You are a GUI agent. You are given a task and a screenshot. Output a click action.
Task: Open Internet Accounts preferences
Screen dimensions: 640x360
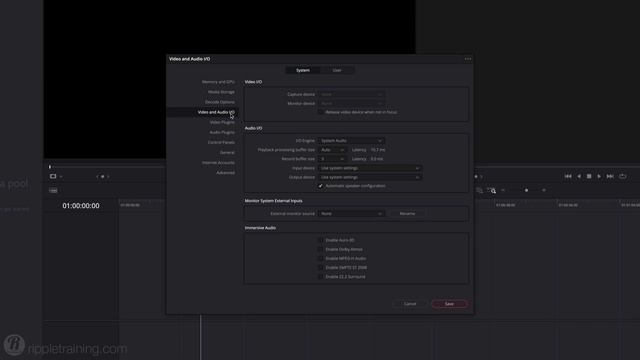click(218, 163)
